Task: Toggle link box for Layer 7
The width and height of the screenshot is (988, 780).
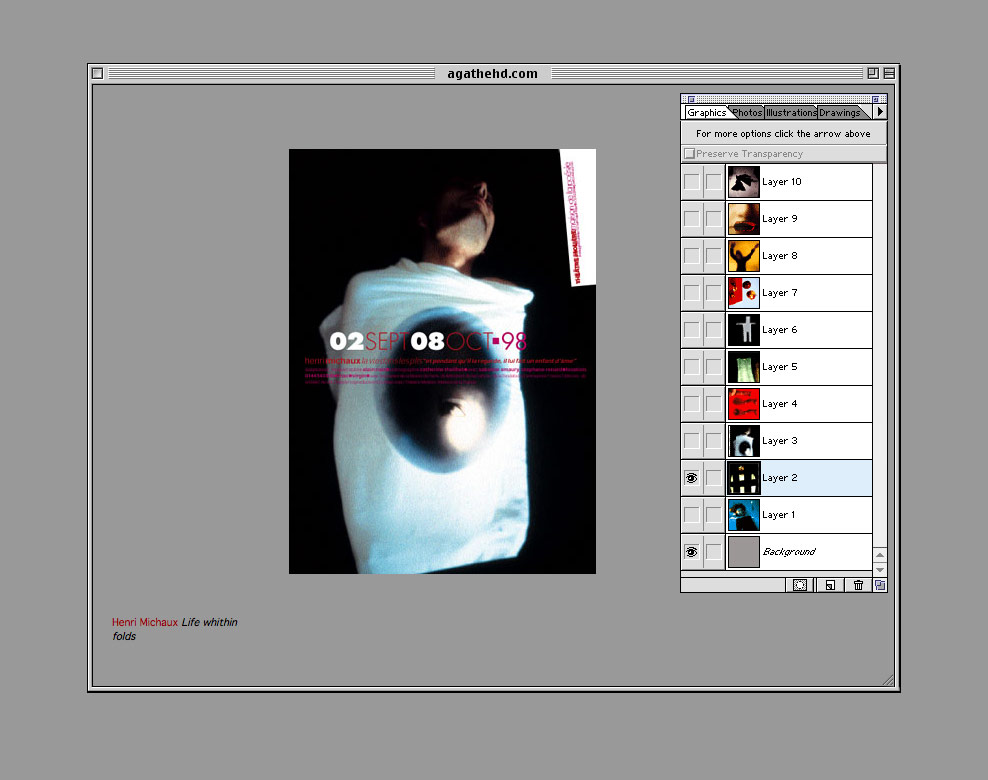Action: pyautogui.click(x=713, y=293)
